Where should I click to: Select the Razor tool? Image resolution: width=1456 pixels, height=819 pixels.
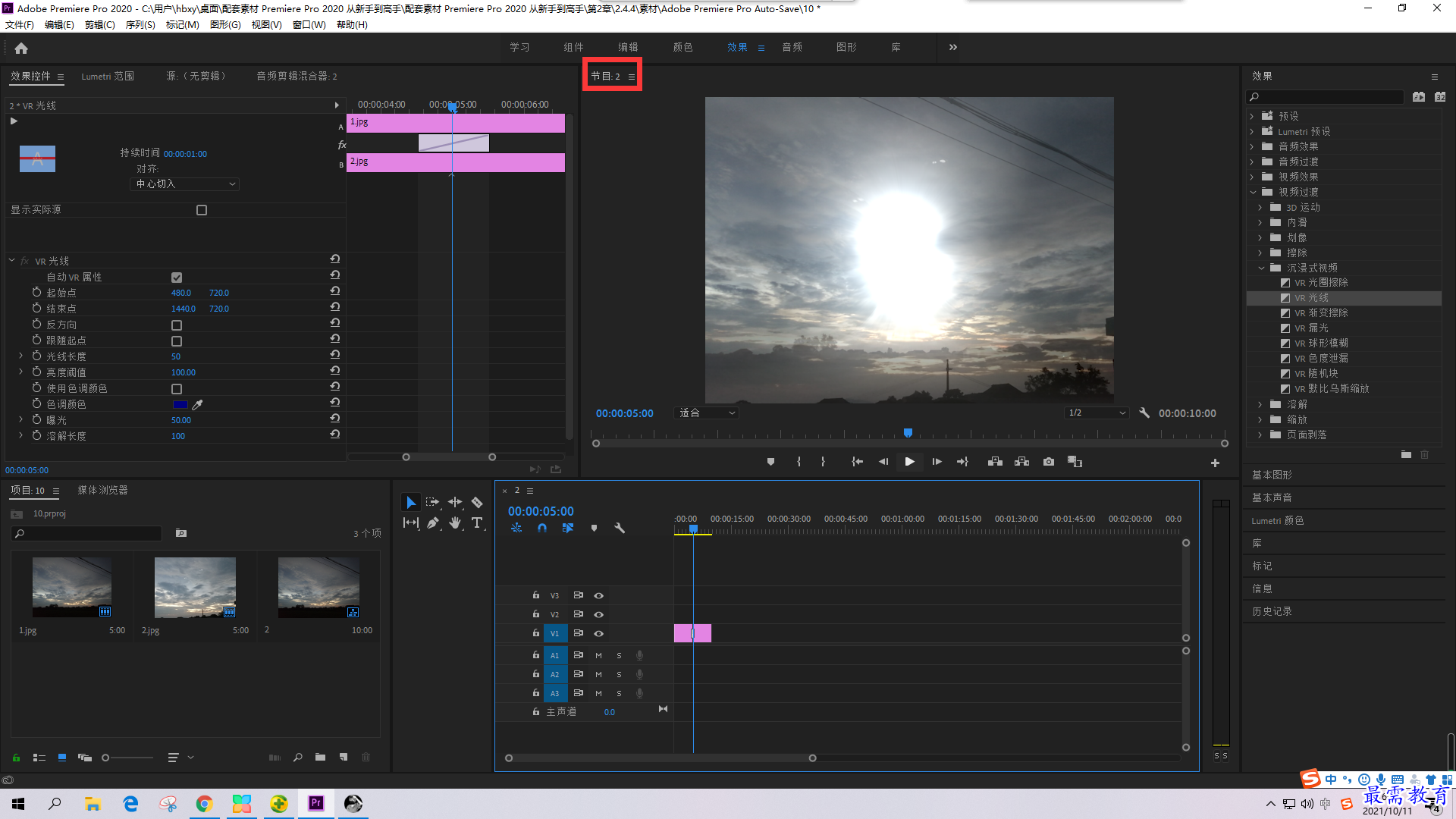[x=477, y=502]
